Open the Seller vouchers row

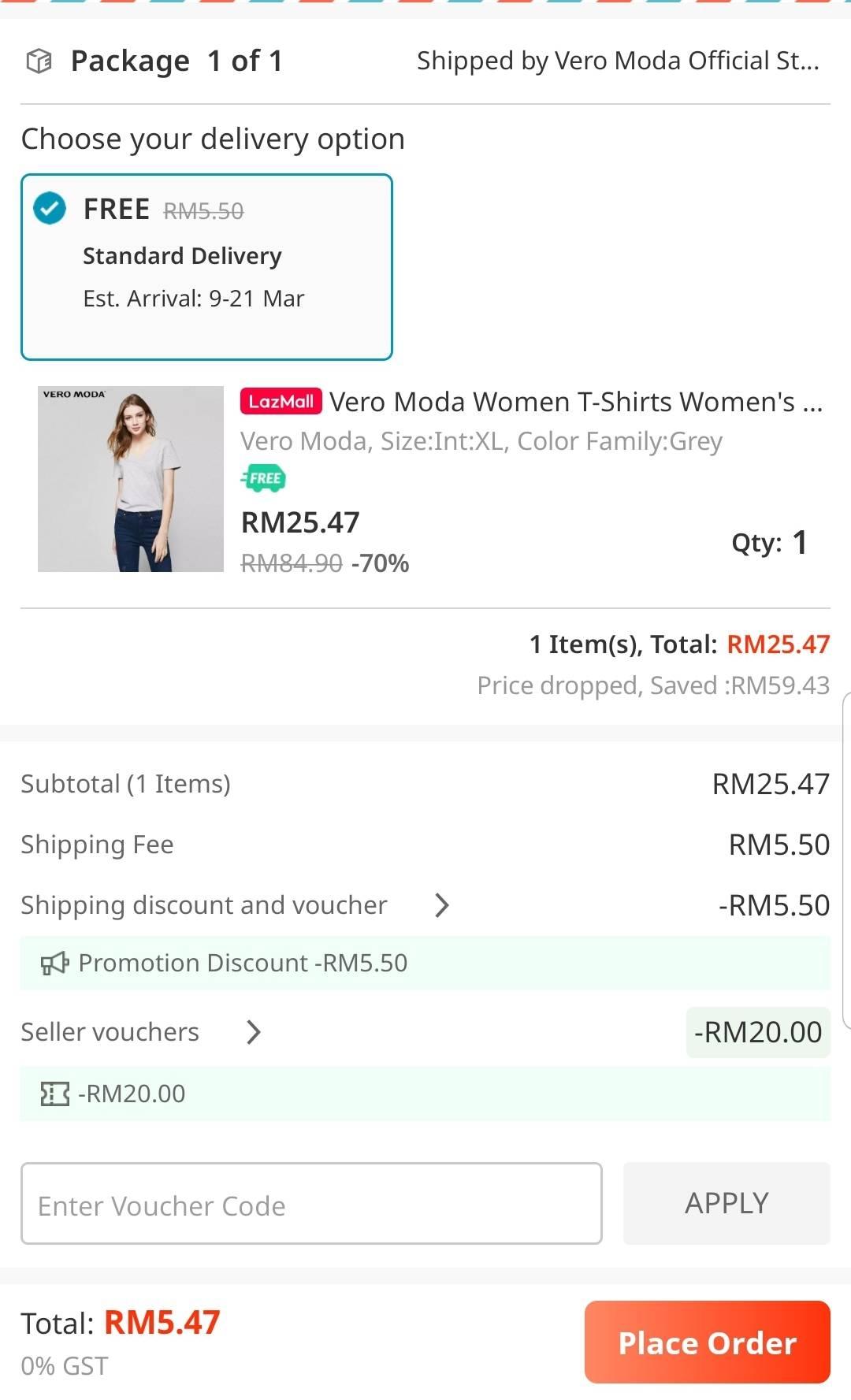tap(425, 1032)
